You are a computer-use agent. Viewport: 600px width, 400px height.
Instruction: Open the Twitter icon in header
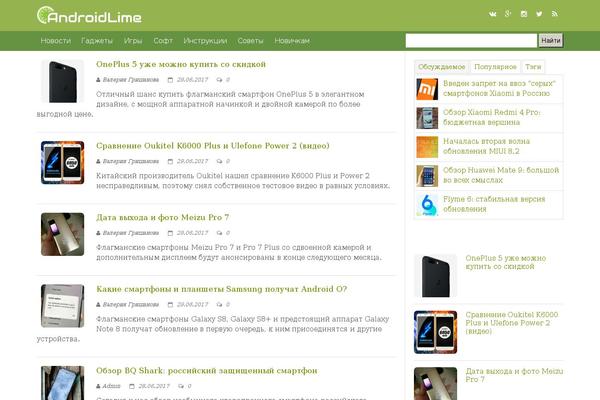[539, 14]
